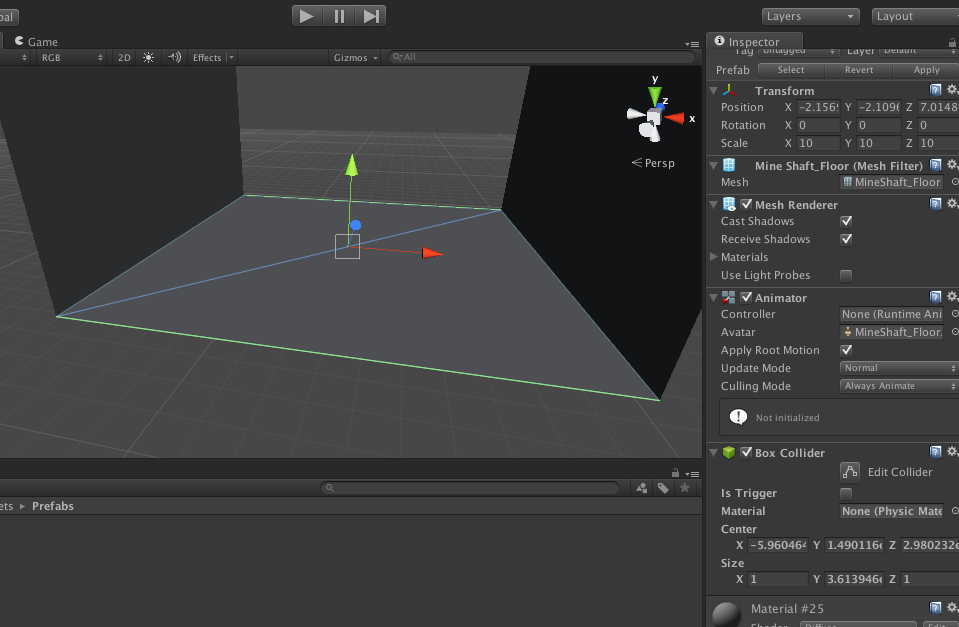
Task: Click the Animator Avatar field
Action: [891, 332]
